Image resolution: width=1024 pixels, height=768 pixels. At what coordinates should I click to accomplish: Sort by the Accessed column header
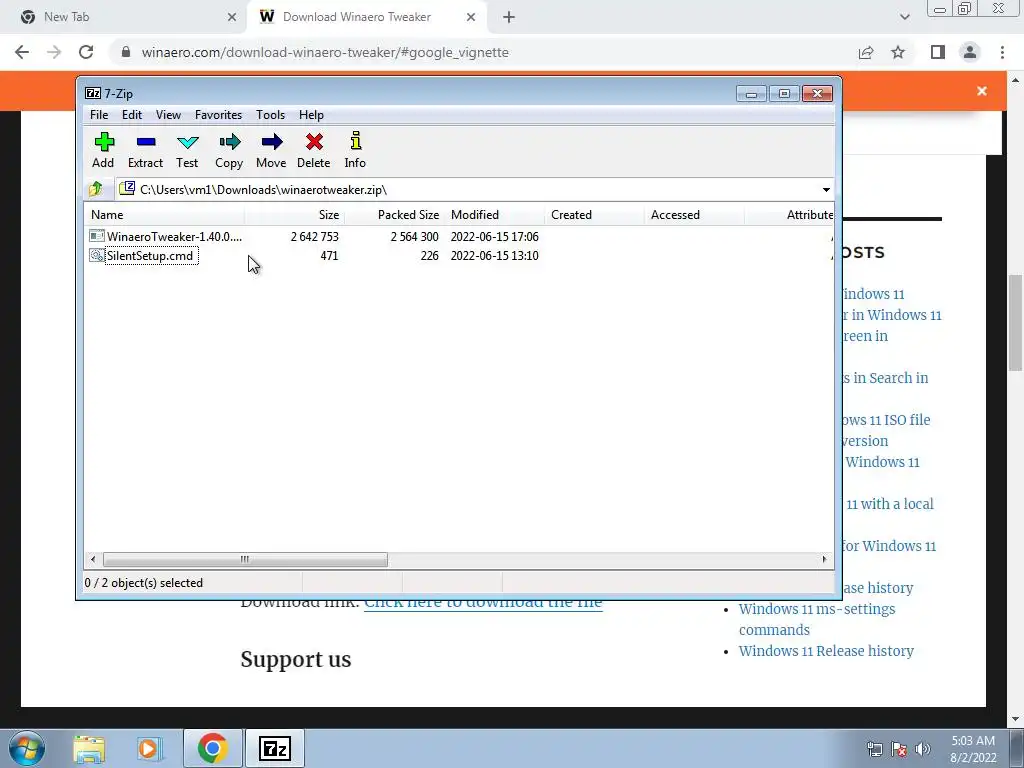(694, 215)
